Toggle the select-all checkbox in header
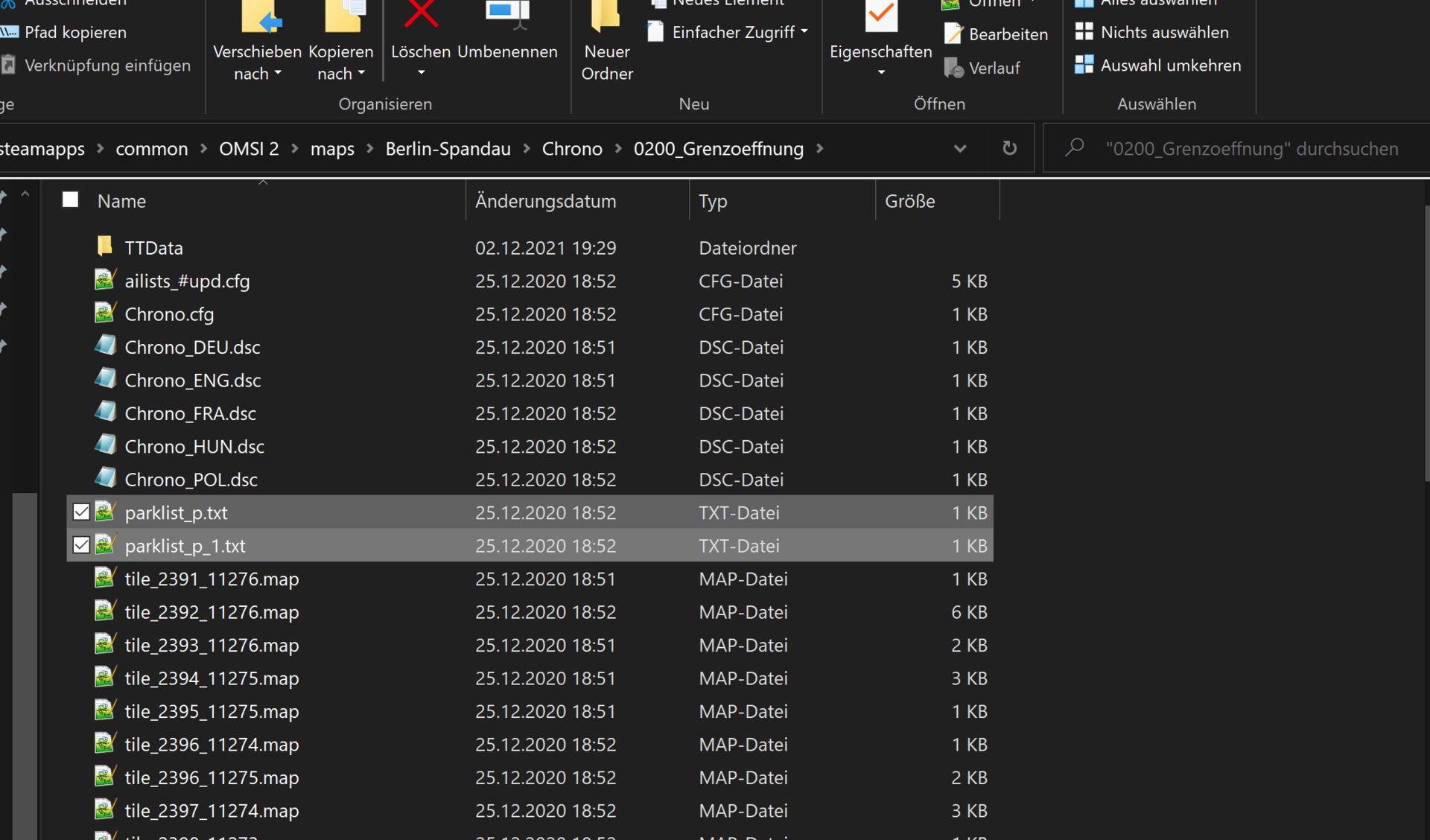 (71, 200)
